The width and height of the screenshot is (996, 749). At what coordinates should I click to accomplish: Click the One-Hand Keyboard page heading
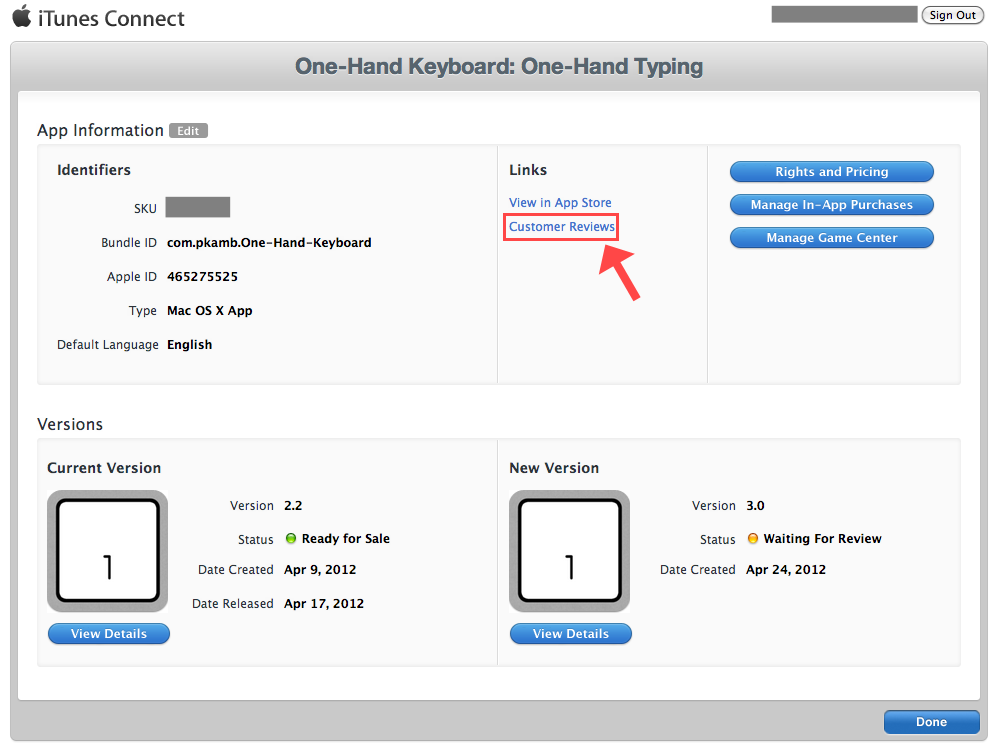499,66
